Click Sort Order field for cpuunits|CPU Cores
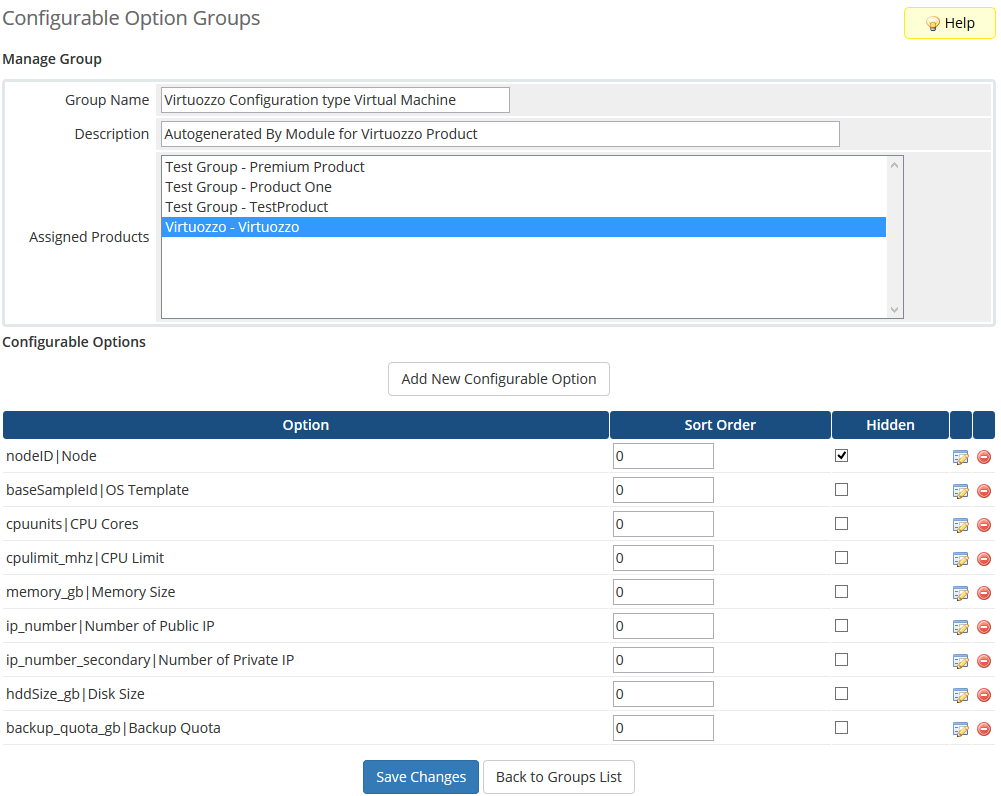The image size is (1001, 796). point(663,524)
